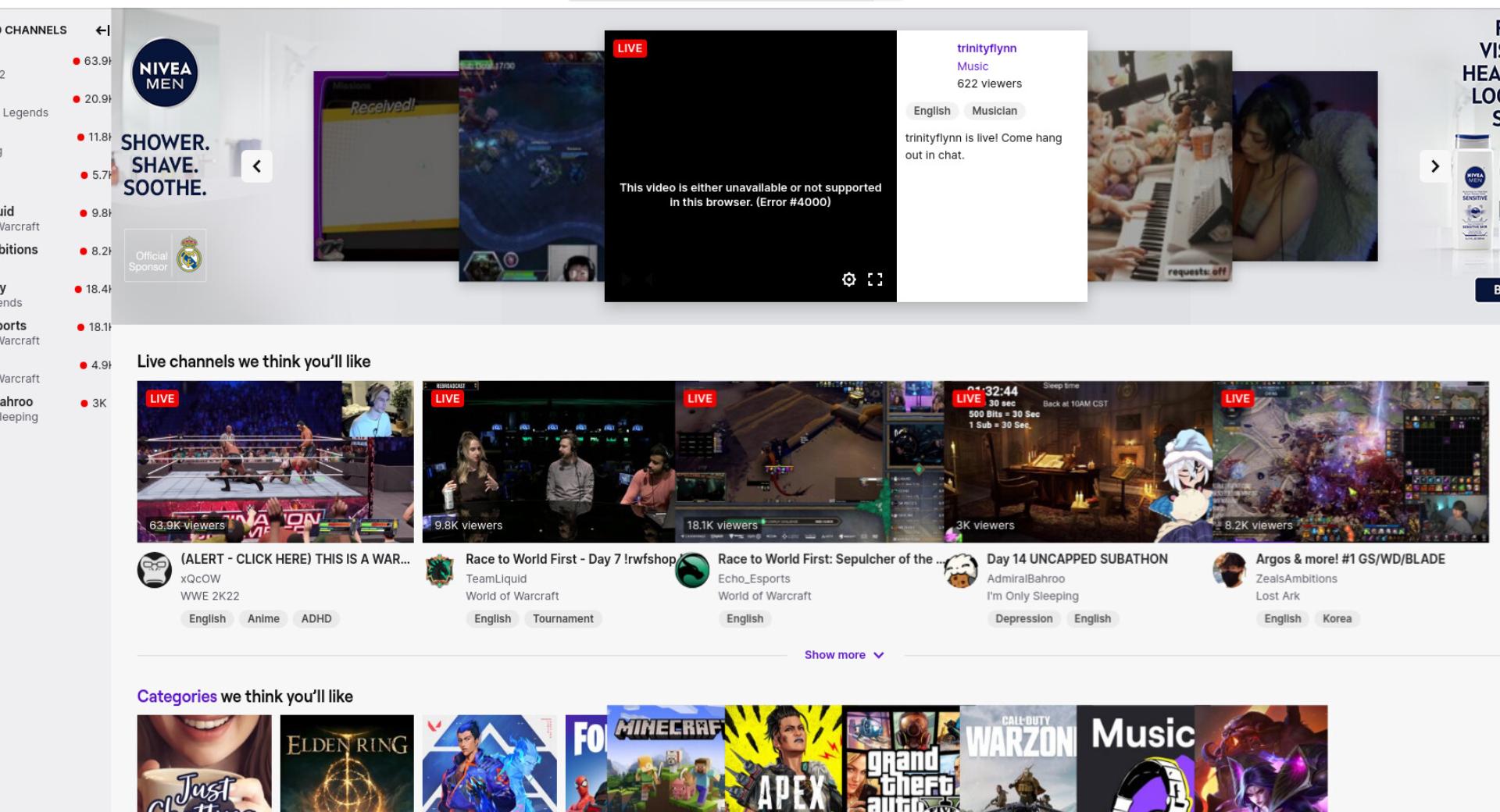
Task: Select Musician tag on featured stream
Action: (x=995, y=111)
